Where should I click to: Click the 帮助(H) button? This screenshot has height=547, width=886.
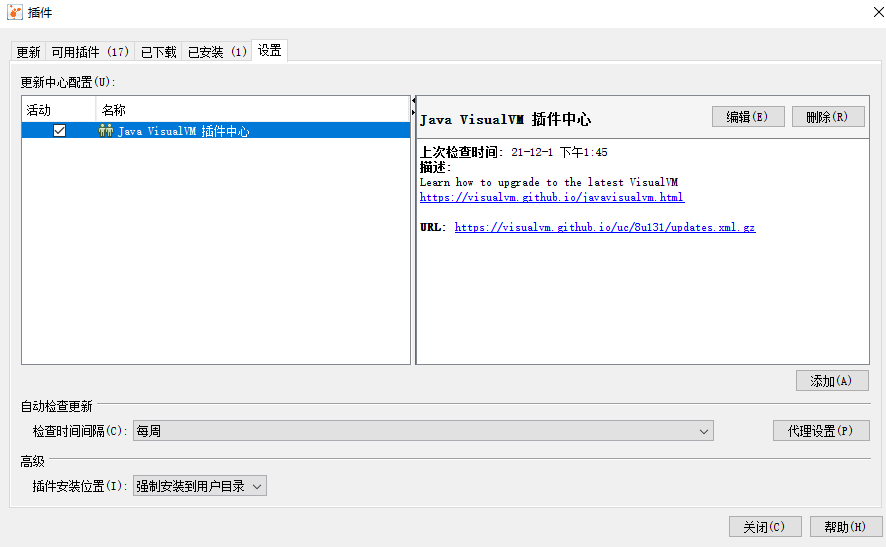(x=846, y=527)
